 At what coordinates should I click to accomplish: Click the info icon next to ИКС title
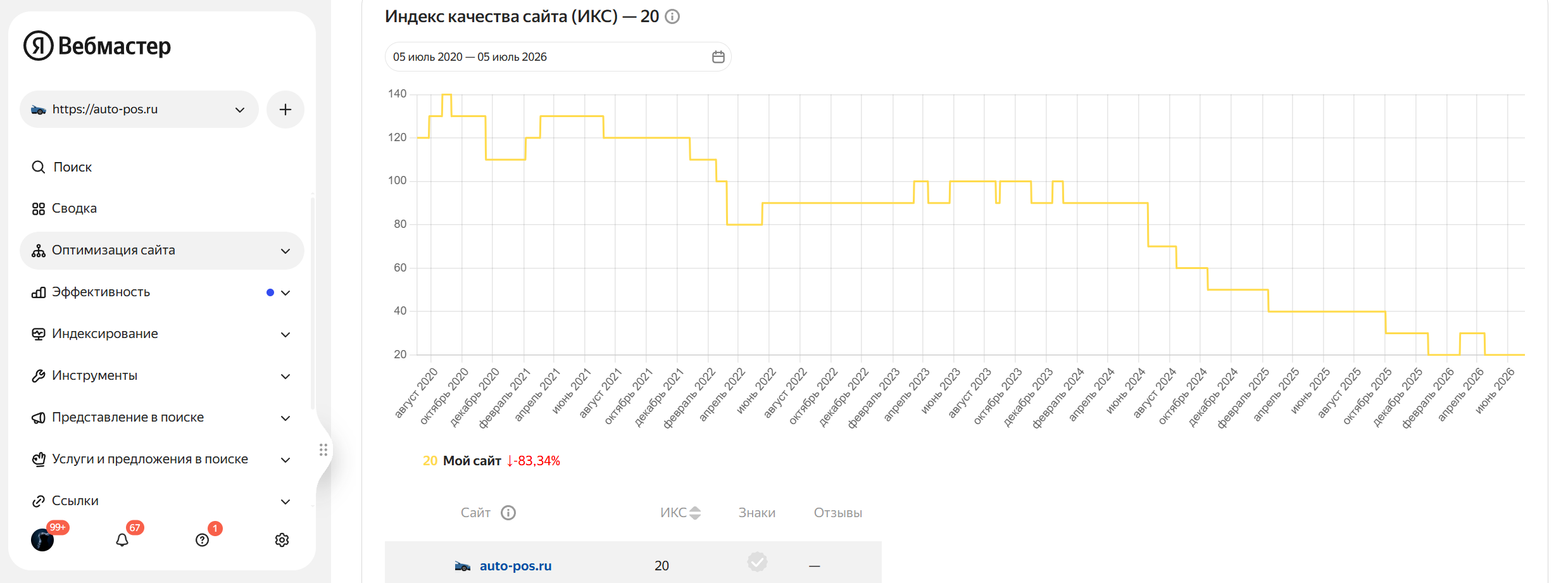pos(673,16)
